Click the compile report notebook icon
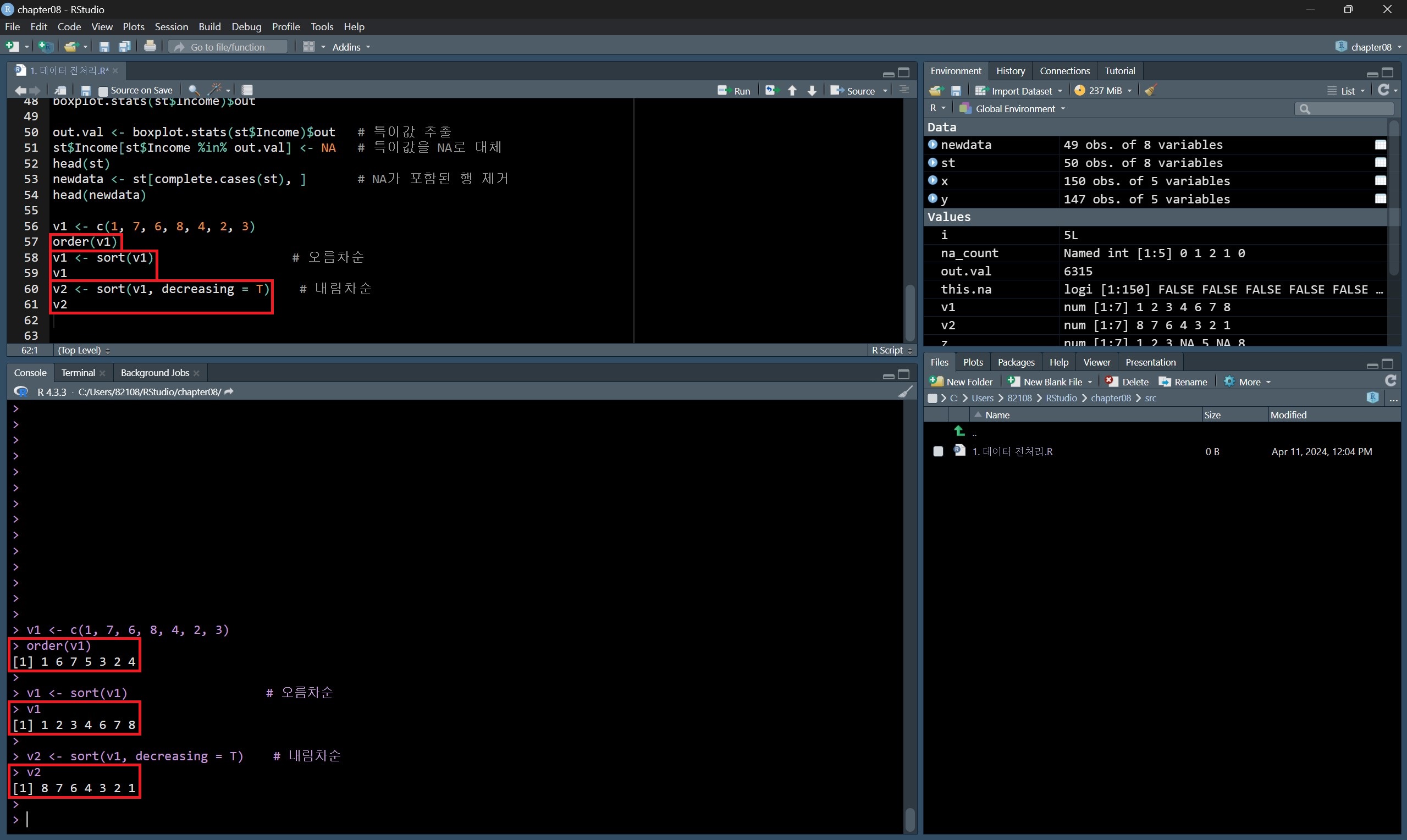 (x=247, y=90)
